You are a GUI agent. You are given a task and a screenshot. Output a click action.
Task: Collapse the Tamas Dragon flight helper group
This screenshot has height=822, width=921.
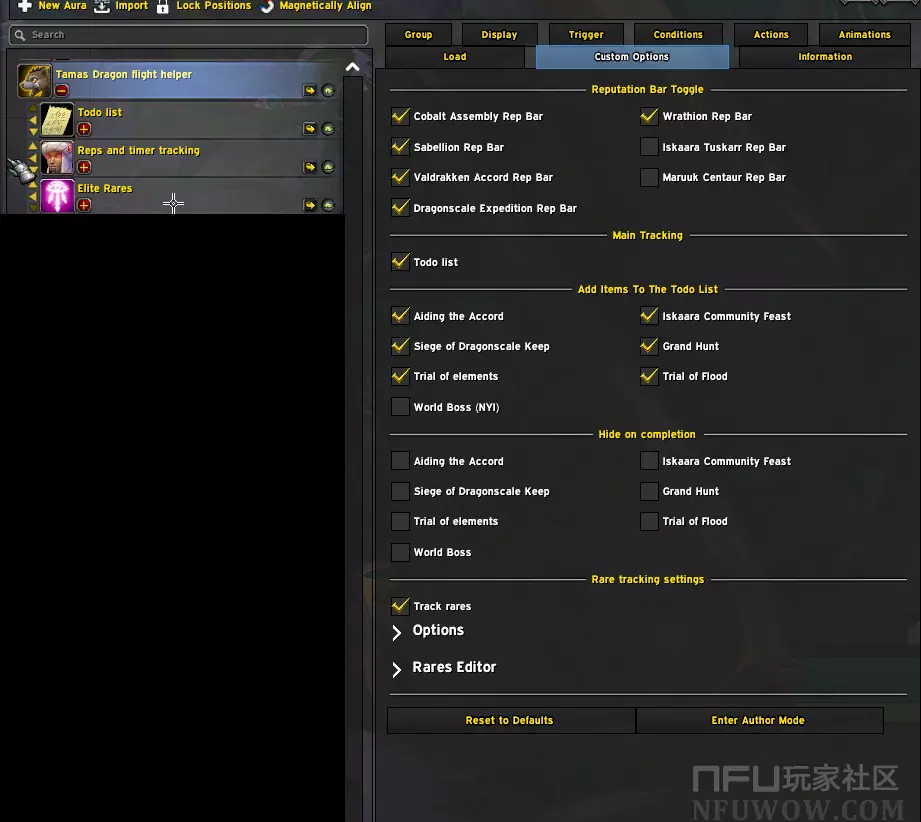coord(62,91)
